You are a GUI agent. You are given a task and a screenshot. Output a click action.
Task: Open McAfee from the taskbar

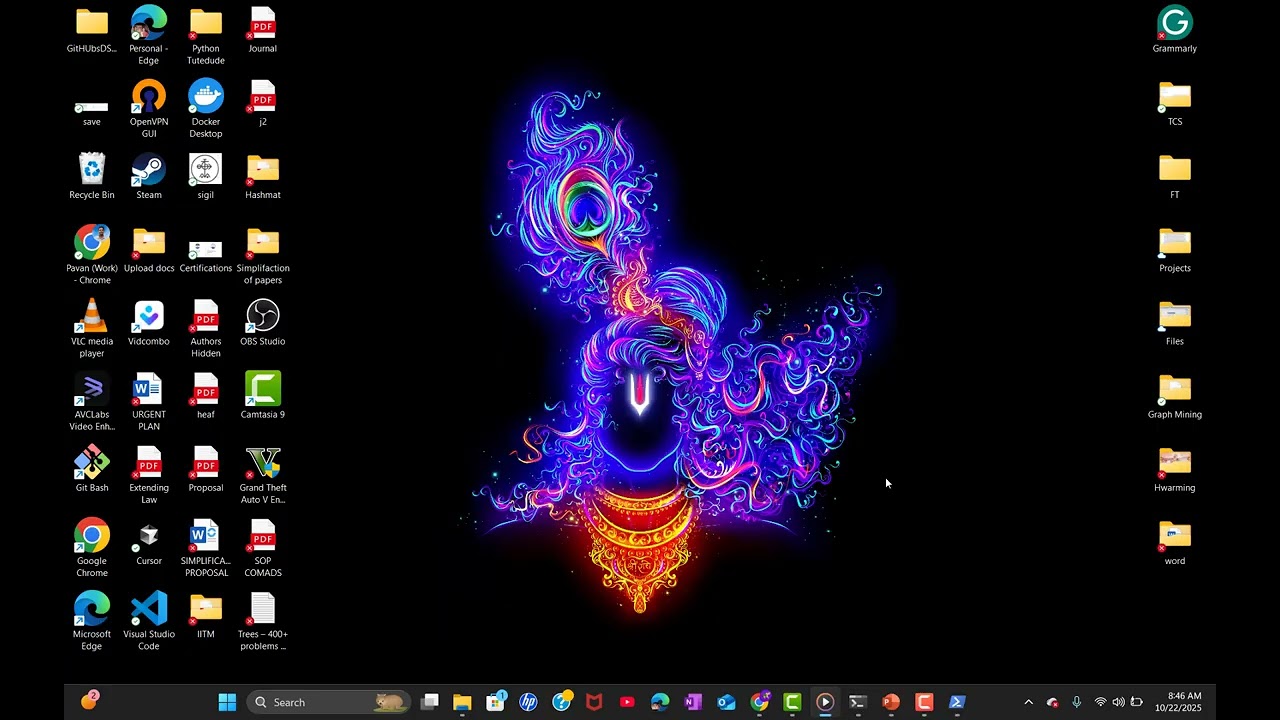click(594, 702)
